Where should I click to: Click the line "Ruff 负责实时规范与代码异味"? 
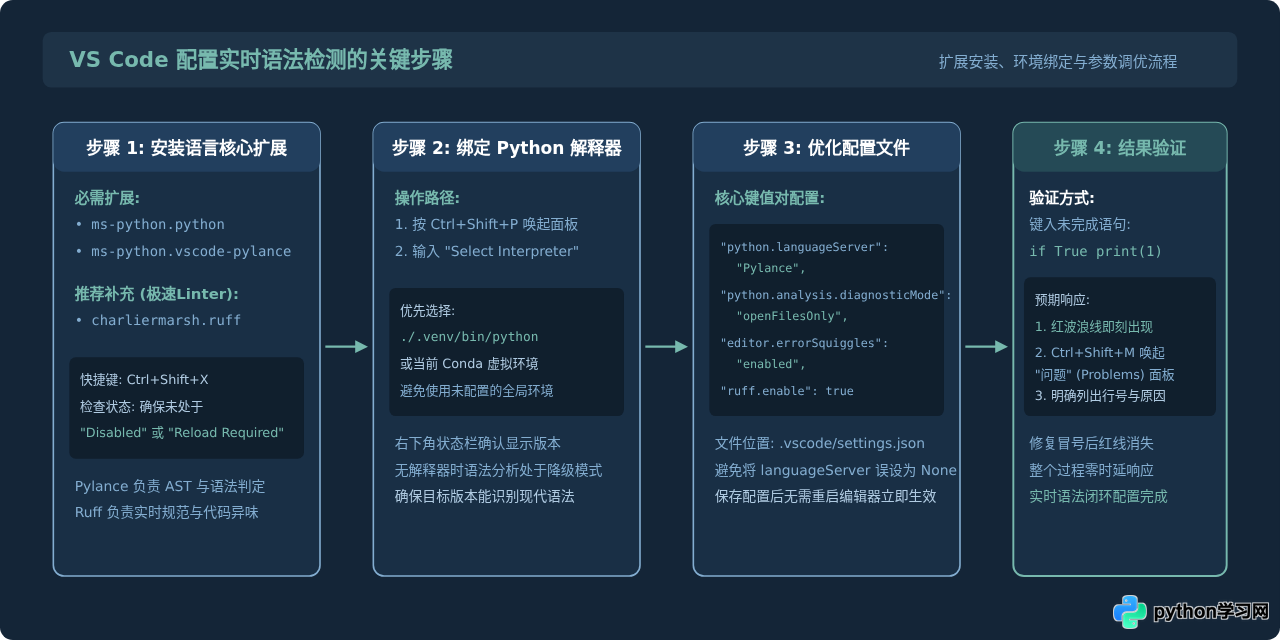tap(167, 513)
